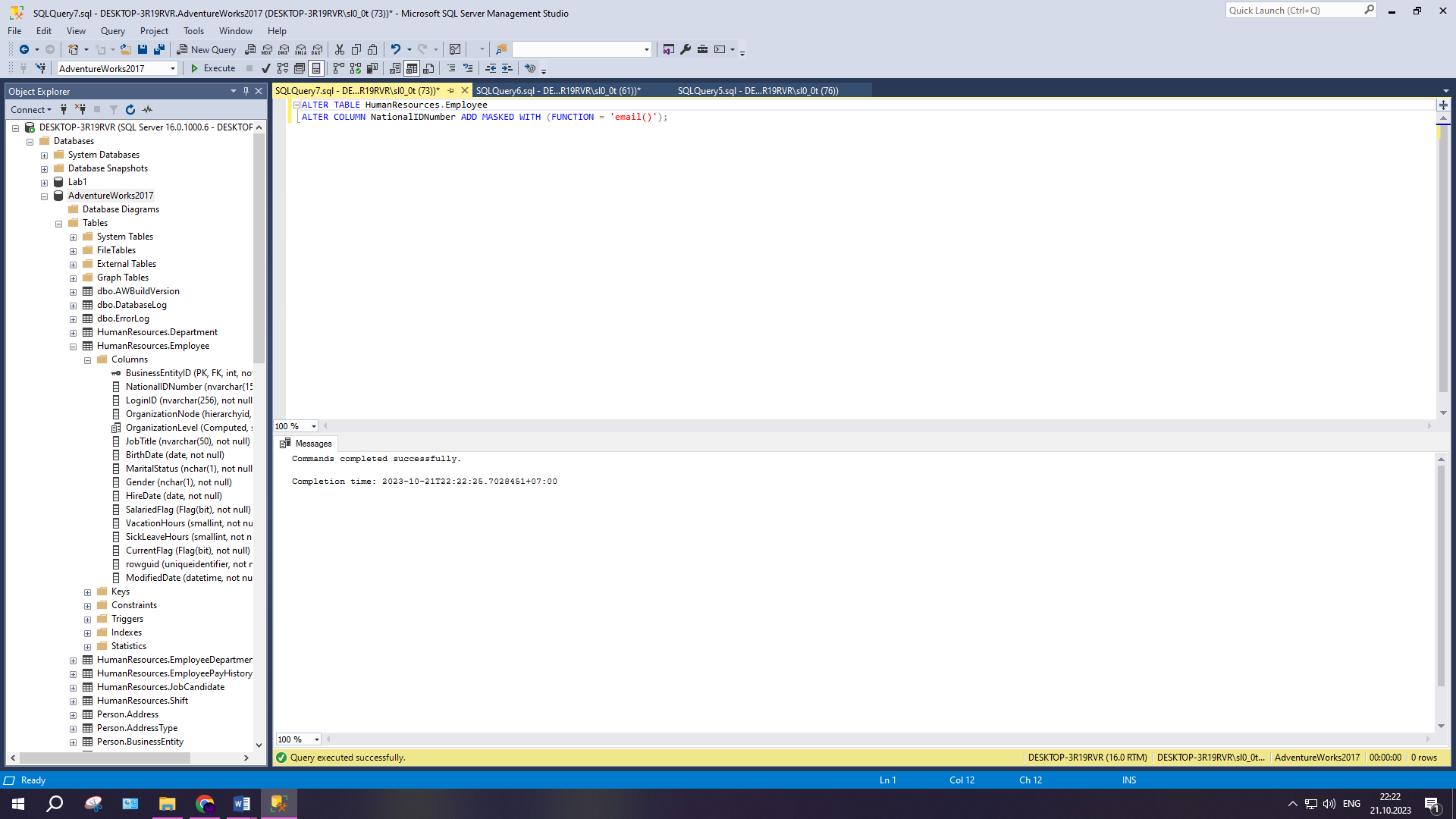Click the MDX query icon
The width and height of the screenshot is (1456, 819).
point(267,49)
